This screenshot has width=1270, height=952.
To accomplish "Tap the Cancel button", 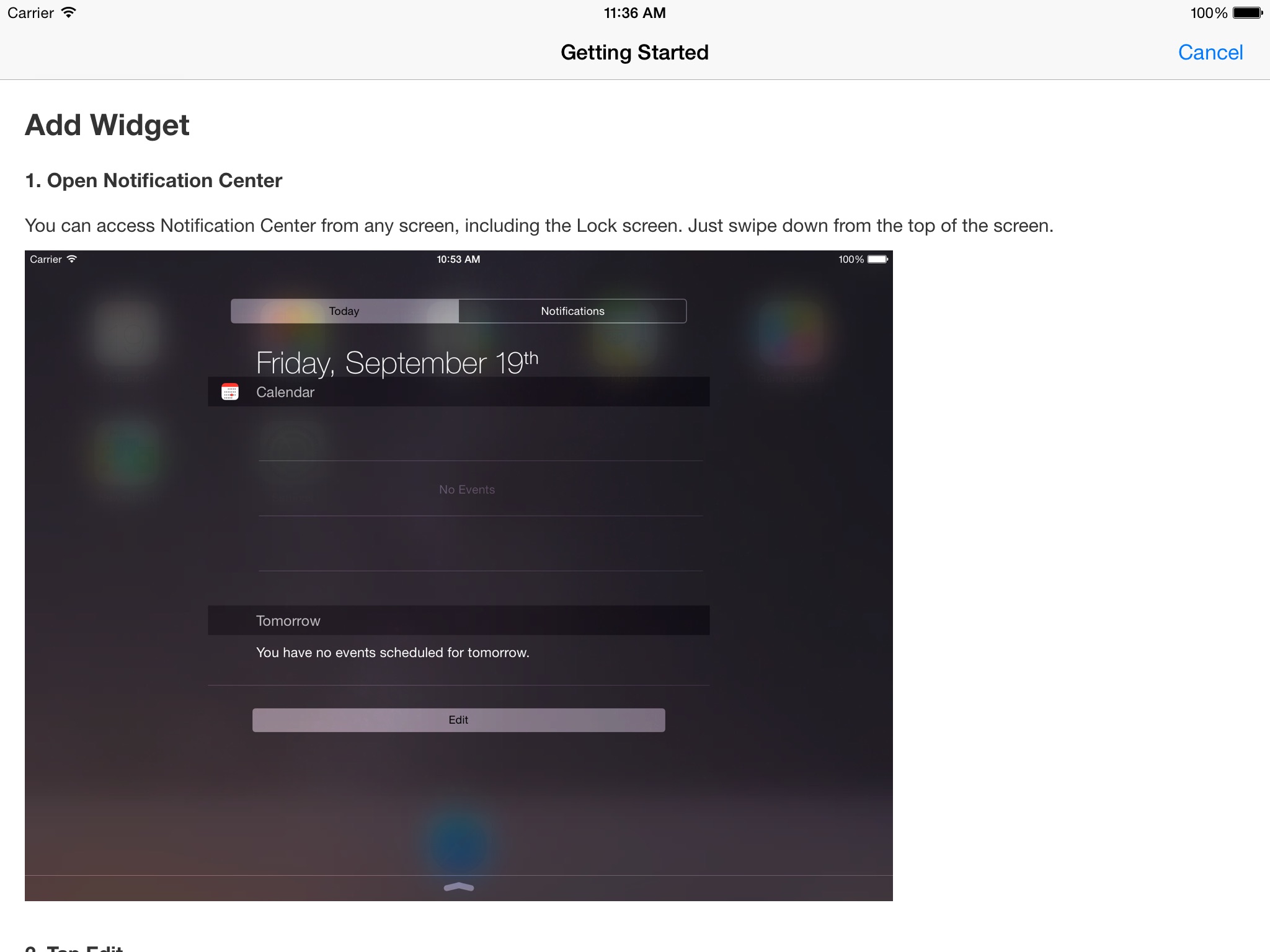I will pos(1210,53).
